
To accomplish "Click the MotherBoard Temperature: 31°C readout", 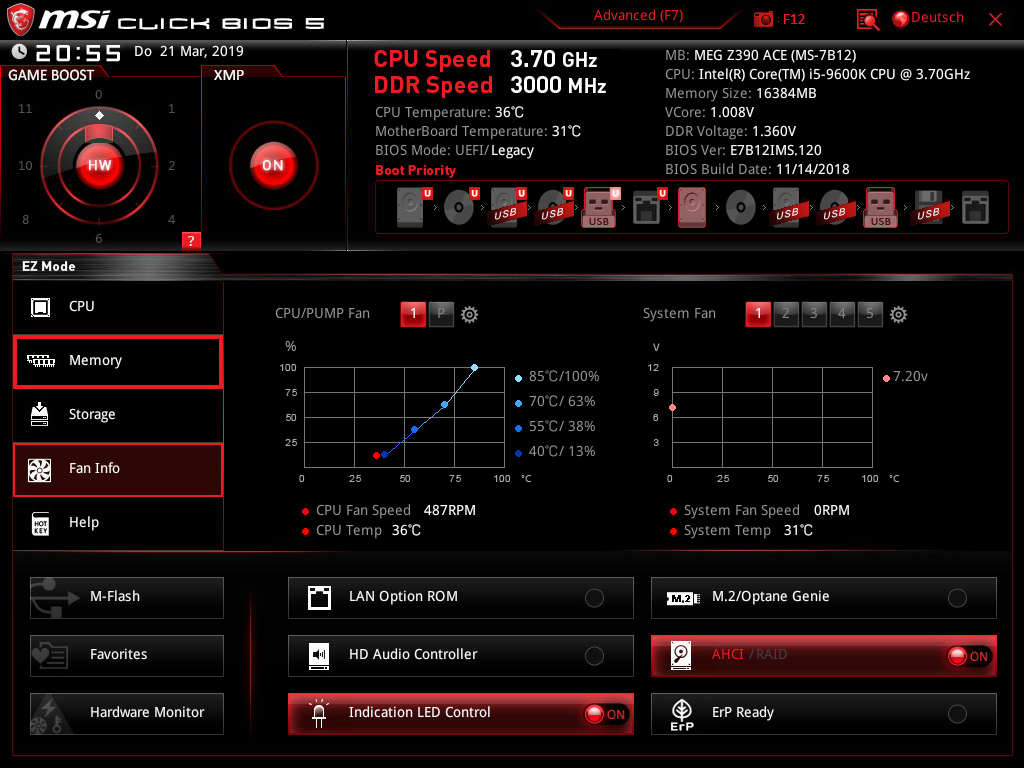I will click(x=478, y=131).
